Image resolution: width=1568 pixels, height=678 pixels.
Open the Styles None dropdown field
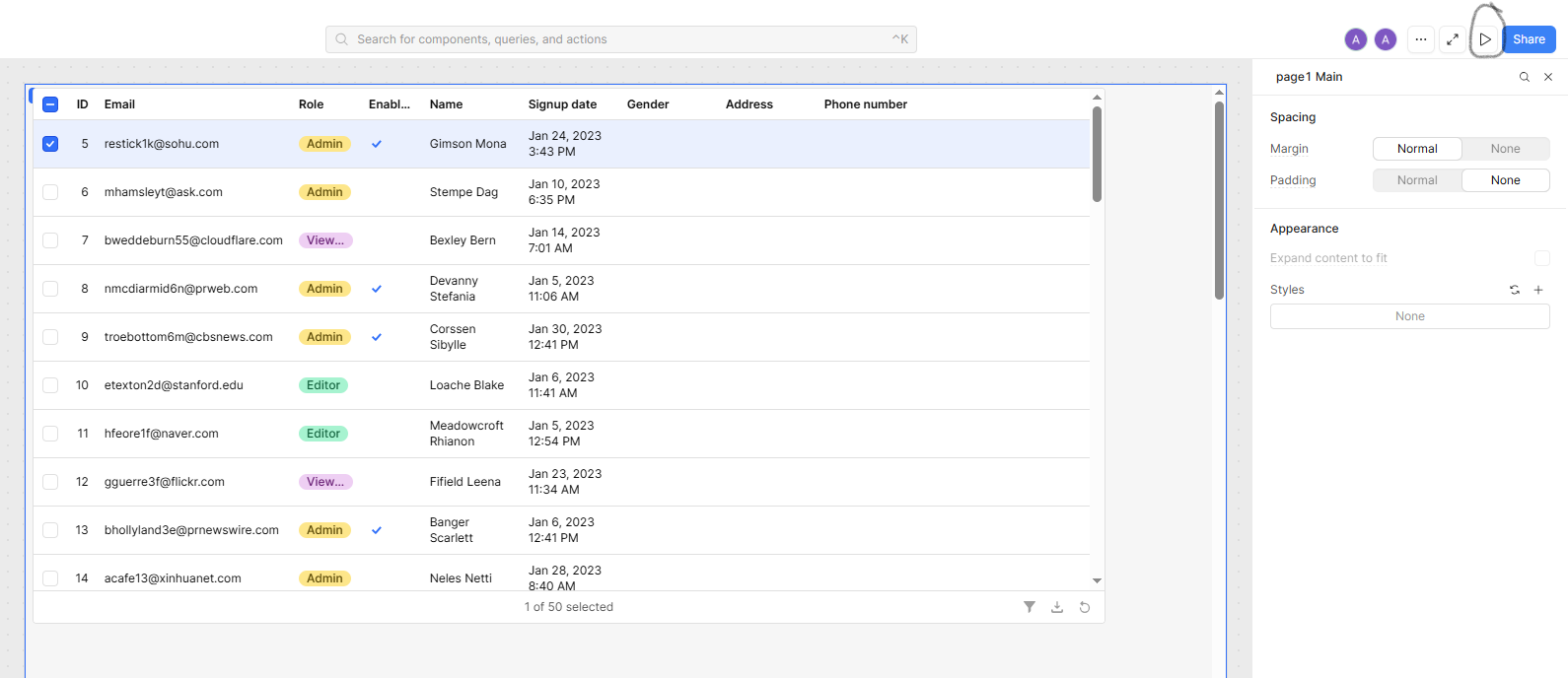1409,316
